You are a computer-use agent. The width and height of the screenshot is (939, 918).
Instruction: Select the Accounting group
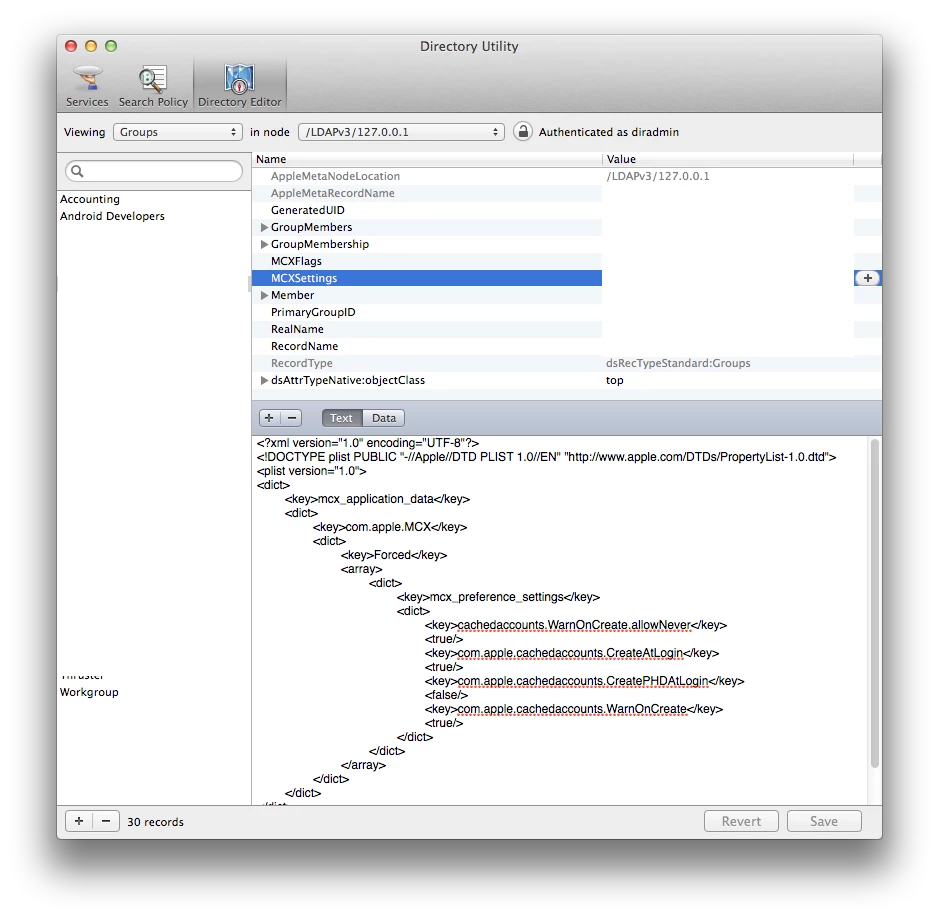click(x=90, y=199)
